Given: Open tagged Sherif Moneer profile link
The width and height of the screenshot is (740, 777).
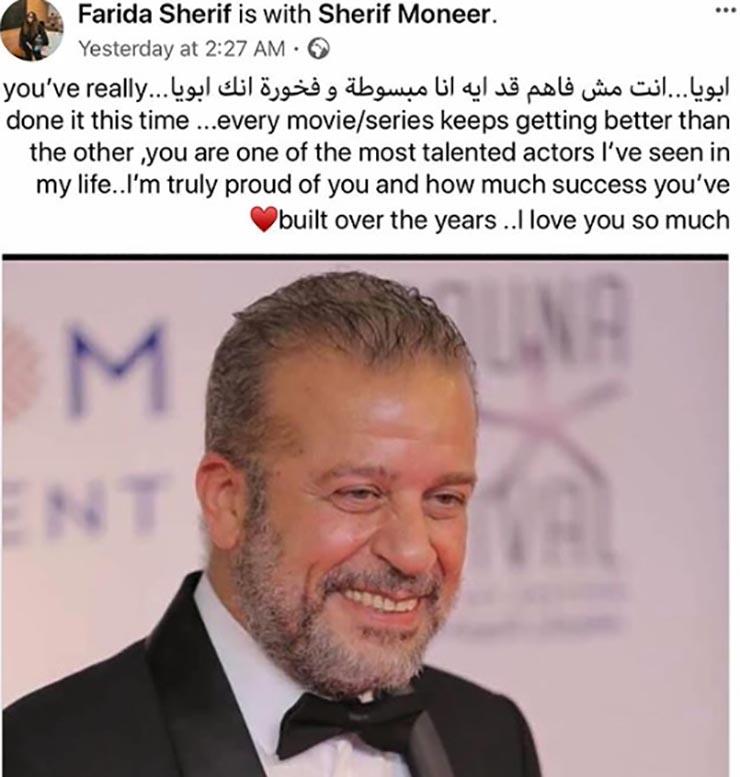Looking at the screenshot, I should tap(406, 14).
